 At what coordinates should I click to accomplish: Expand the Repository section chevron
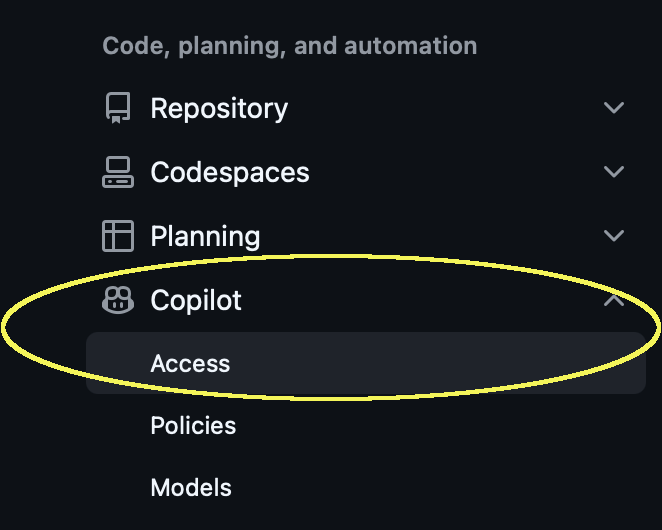pos(614,108)
